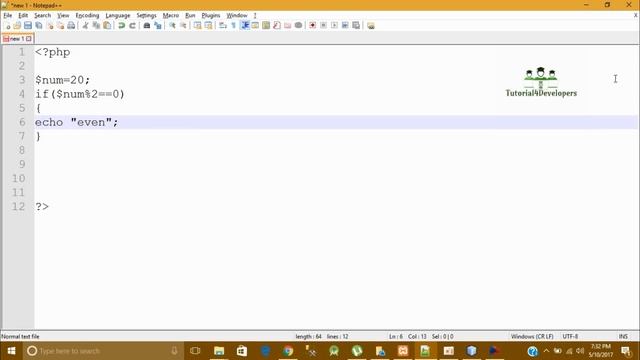The height and width of the screenshot is (360, 640).
Task: Save the file with the Save icon
Action: [28, 26]
